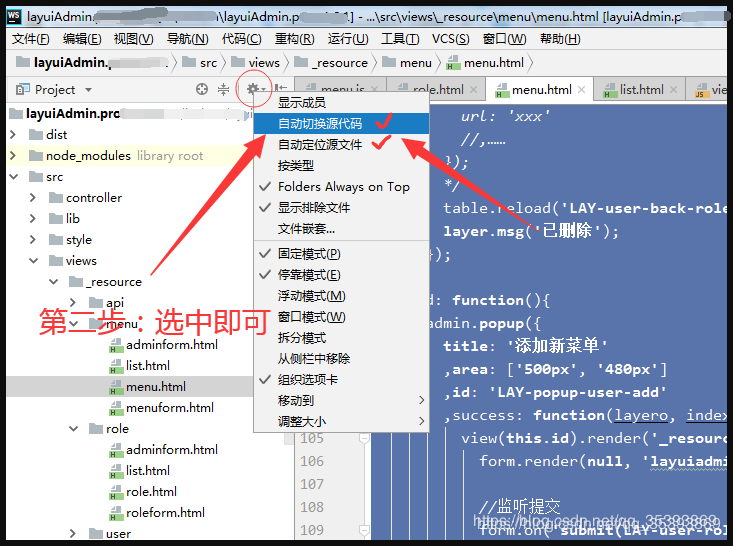Click the roleform.html file icon
The image size is (733, 546).
pyautogui.click(x=115, y=513)
